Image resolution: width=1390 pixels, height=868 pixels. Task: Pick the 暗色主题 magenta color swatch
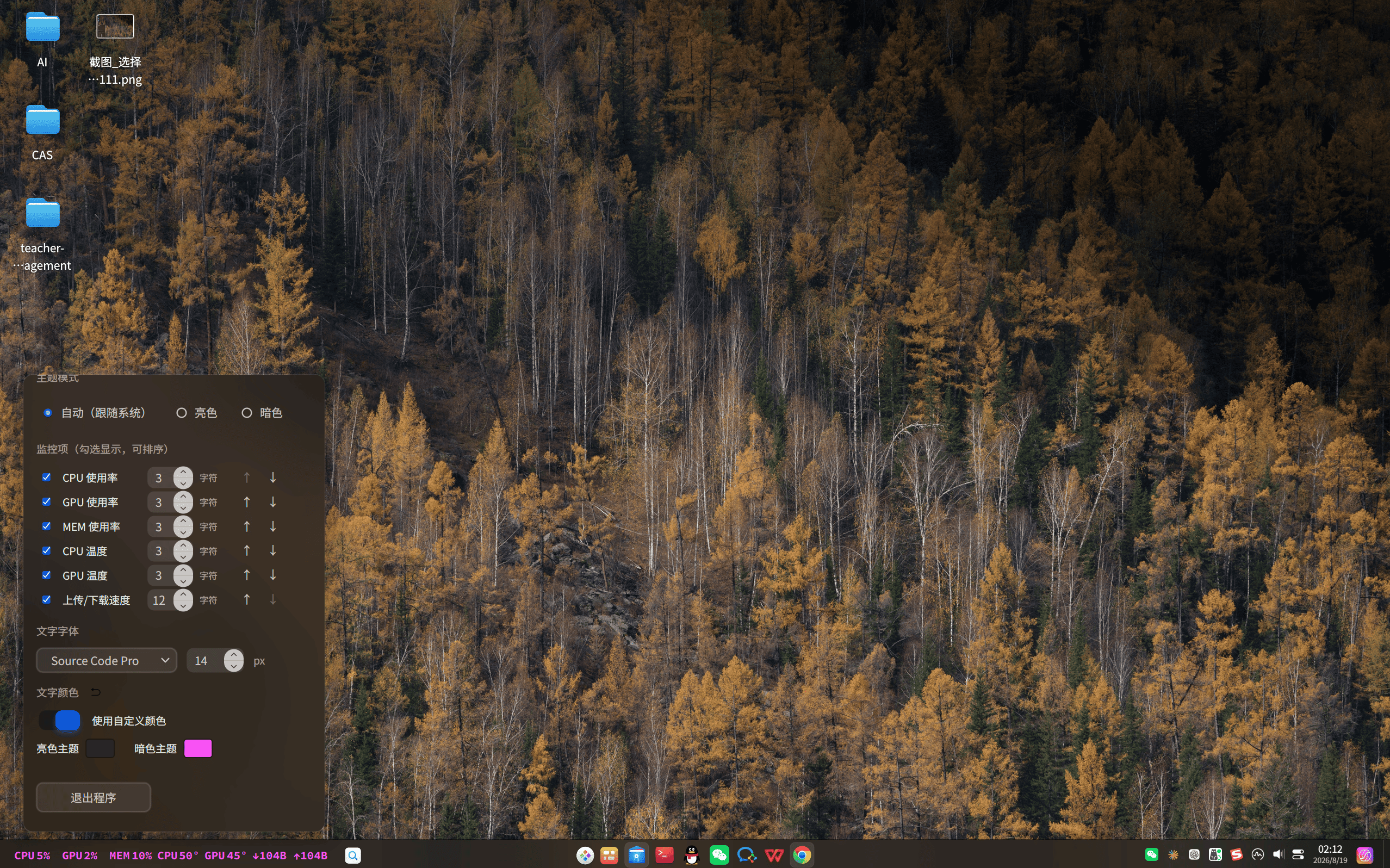point(198,748)
